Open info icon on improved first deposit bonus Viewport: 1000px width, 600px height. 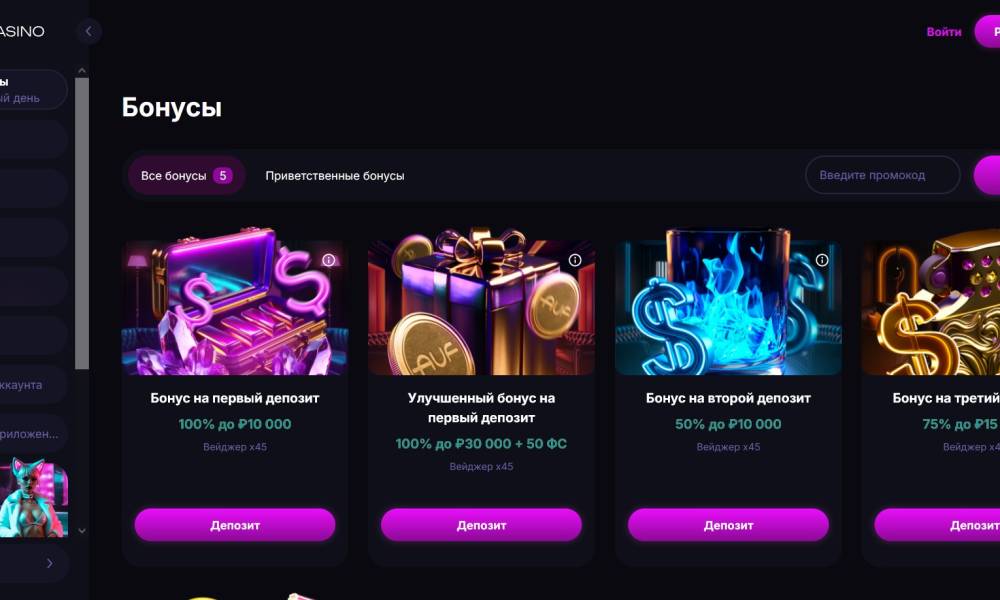(575, 260)
